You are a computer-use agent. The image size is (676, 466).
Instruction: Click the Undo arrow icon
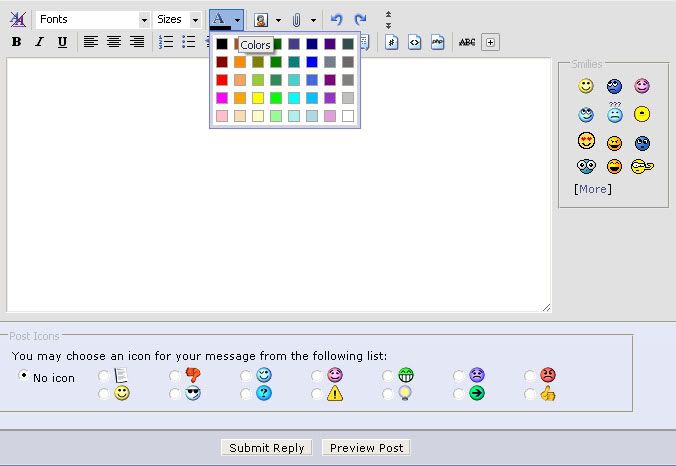[337, 19]
